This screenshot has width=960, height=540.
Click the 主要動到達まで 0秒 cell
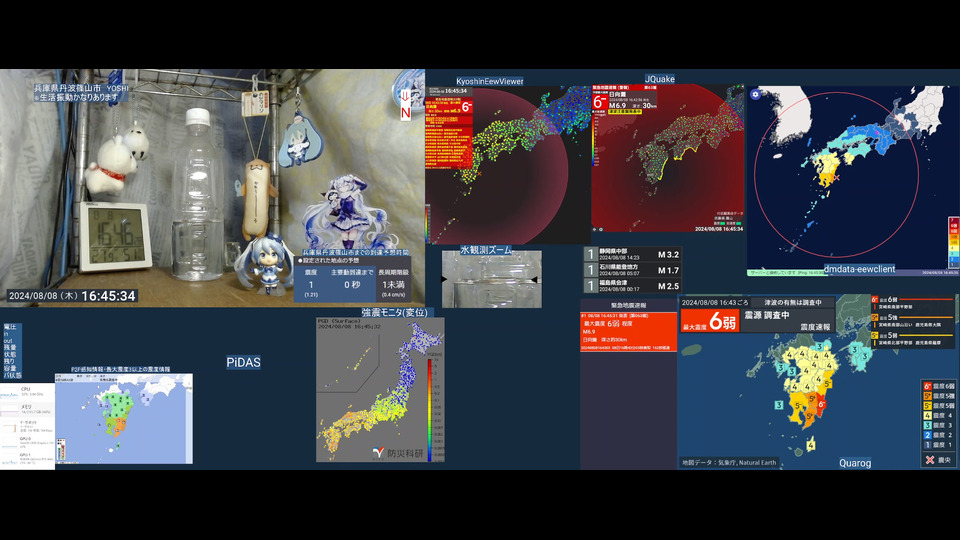(352, 283)
